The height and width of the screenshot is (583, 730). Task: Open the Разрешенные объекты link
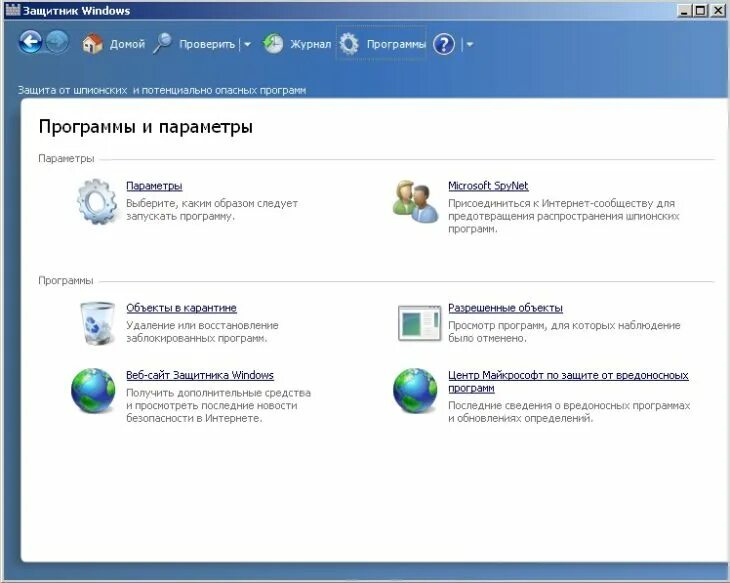point(505,308)
